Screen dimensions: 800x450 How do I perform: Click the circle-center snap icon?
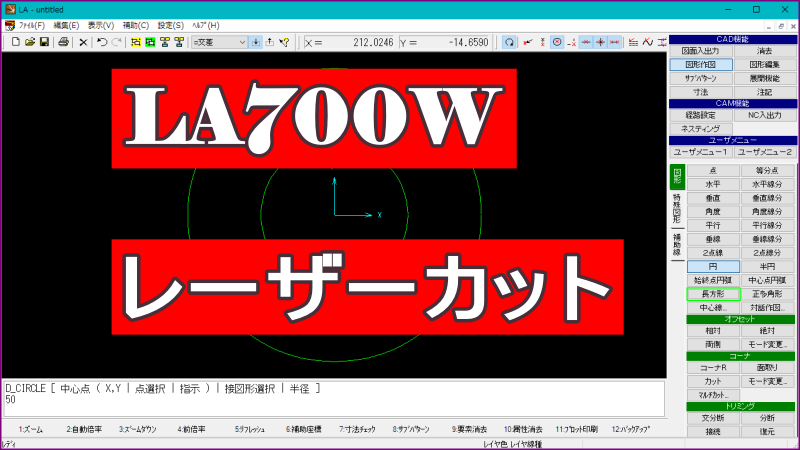pyautogui.click(x=557, y=42)
